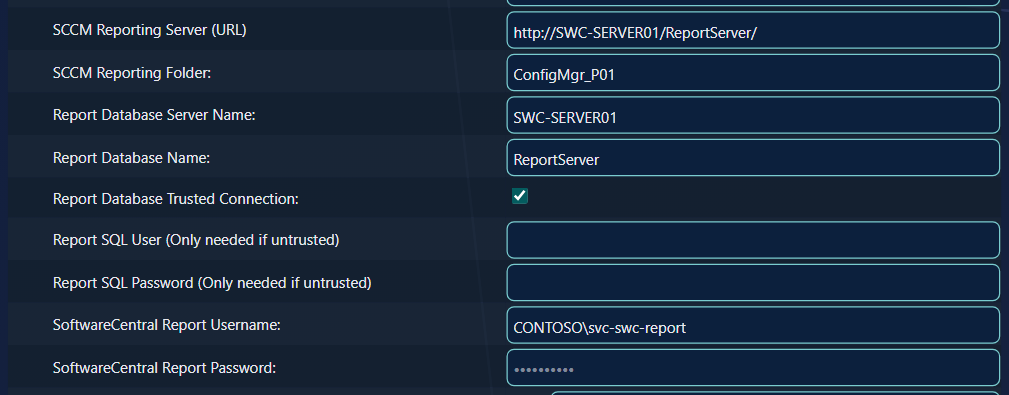Viewport: 1009px width, 395px height.
Task: Focus the Report Database Server Name field
Action: click(x=753, y=115)
